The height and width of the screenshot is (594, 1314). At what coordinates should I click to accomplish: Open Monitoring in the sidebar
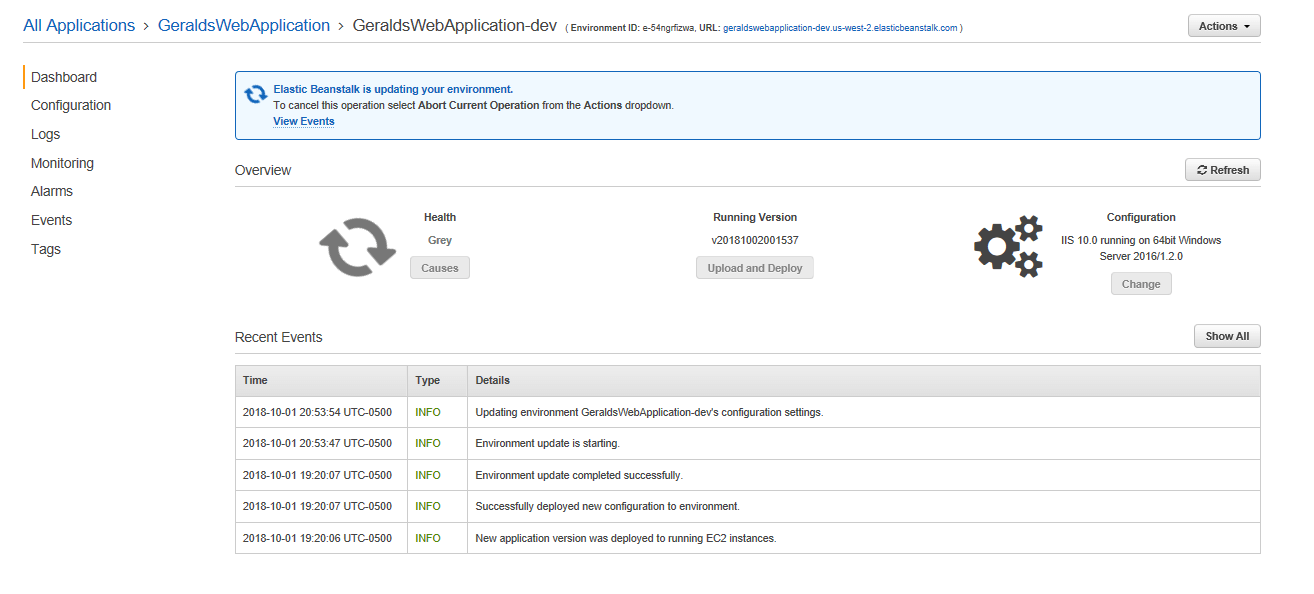point(62,163)
